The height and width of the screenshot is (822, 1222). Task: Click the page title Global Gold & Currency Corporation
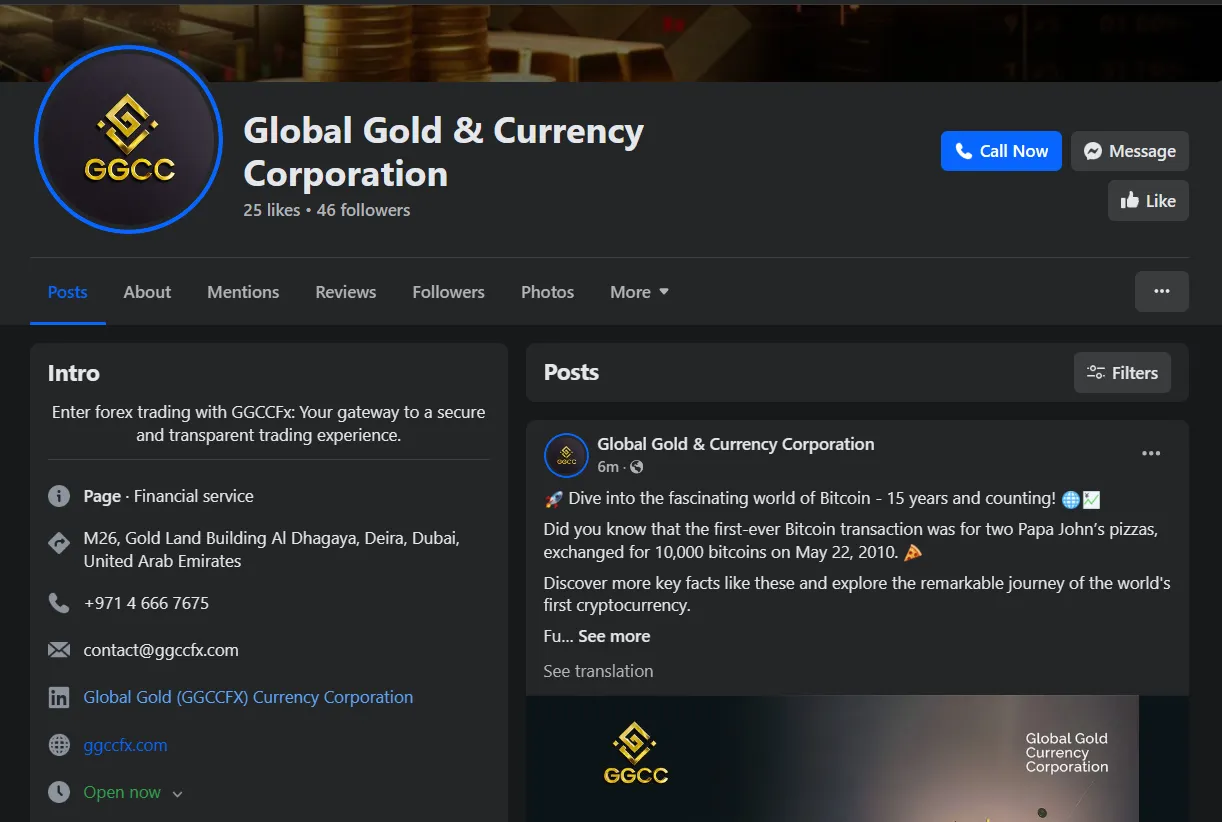444,152
